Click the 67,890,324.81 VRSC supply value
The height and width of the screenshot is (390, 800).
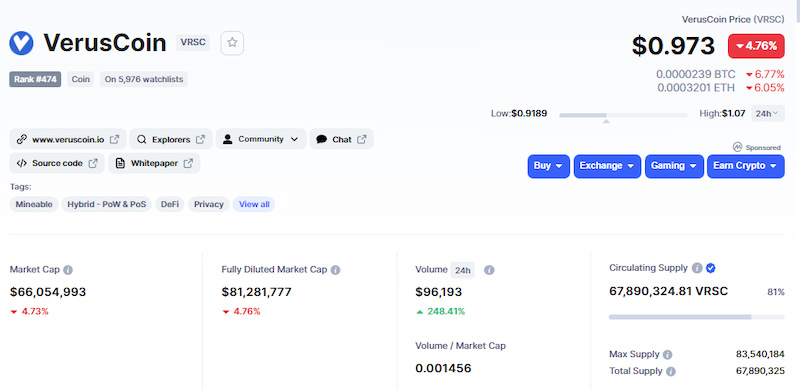coord(668,291)
